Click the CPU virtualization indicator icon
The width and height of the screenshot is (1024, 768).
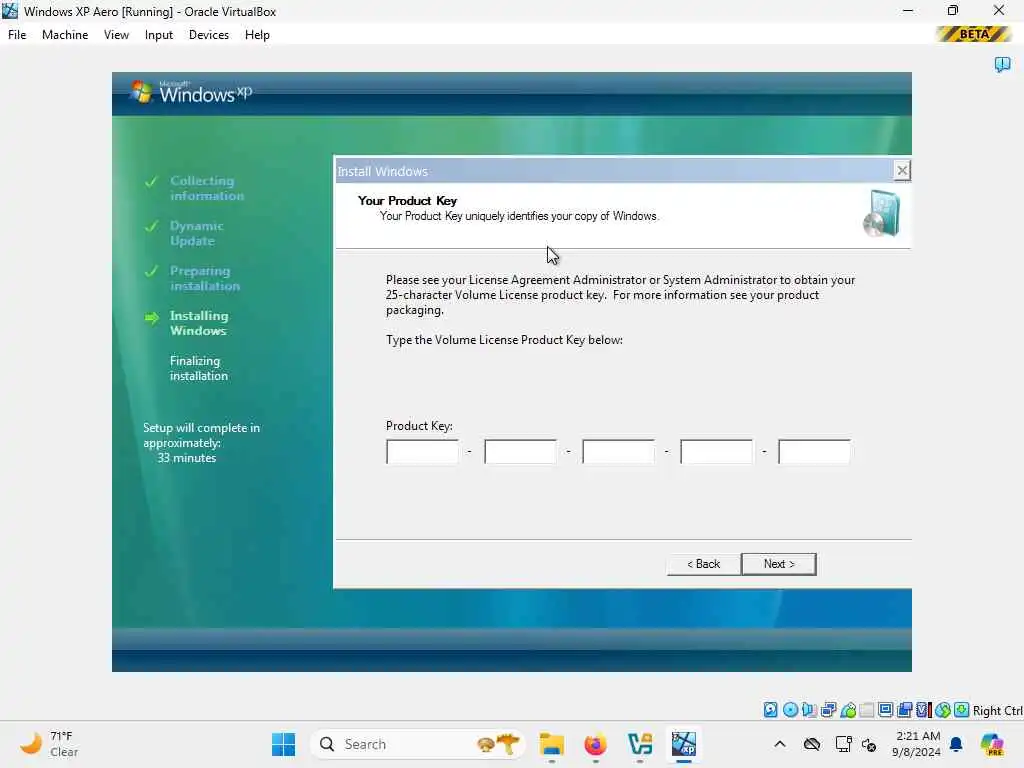click(x=923, y=710)
